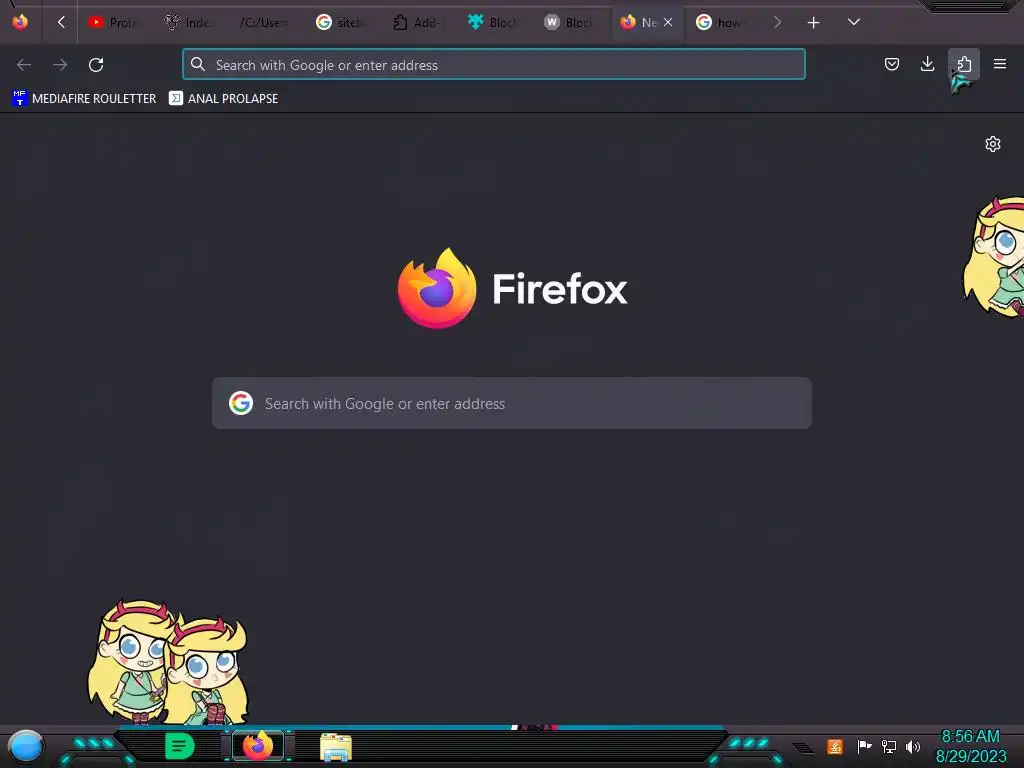Open the MEDIAFIRE ROULETTER bookmark
1024x768 pixels.
click(84, 99)
